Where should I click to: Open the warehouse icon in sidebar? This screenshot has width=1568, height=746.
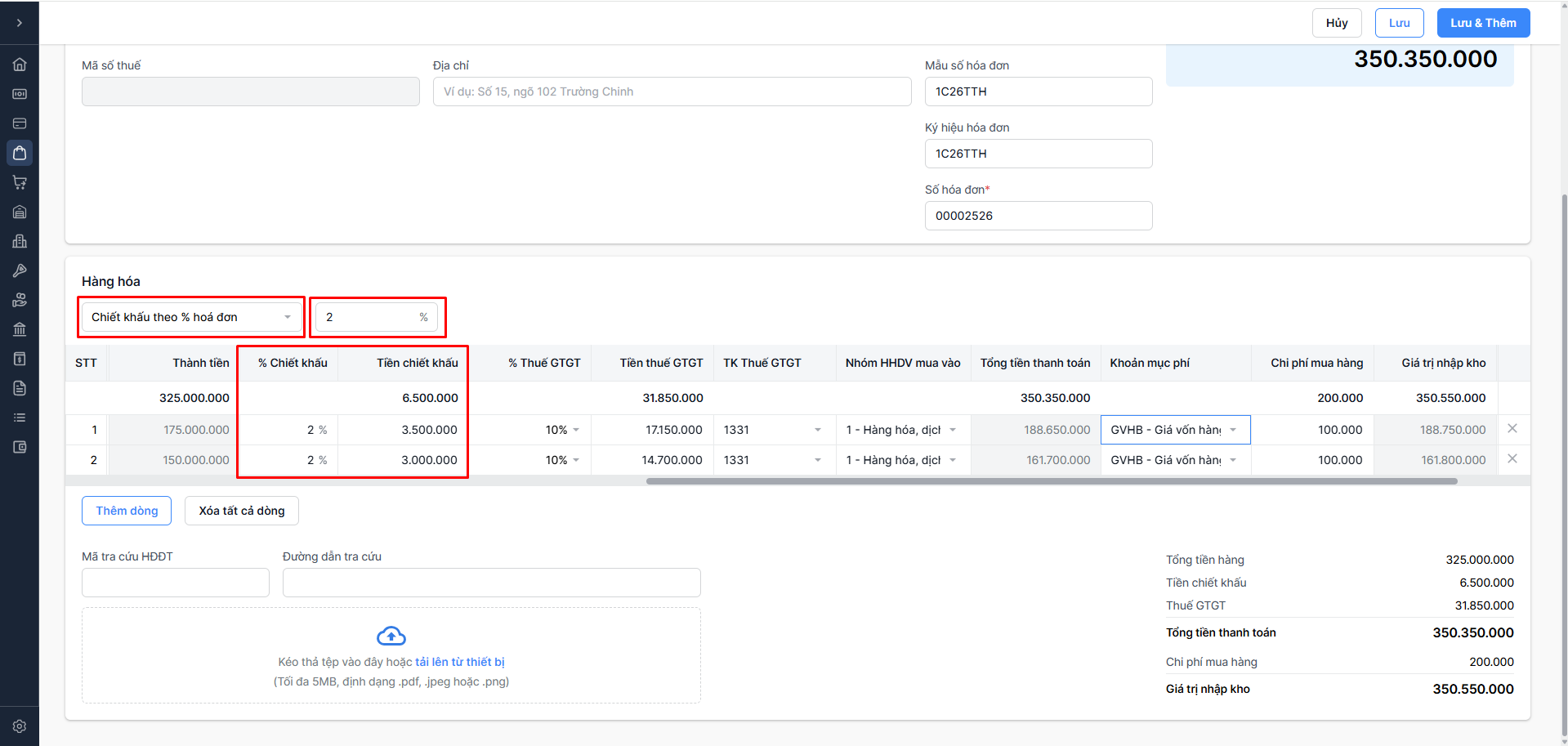[x=20, y=212]
